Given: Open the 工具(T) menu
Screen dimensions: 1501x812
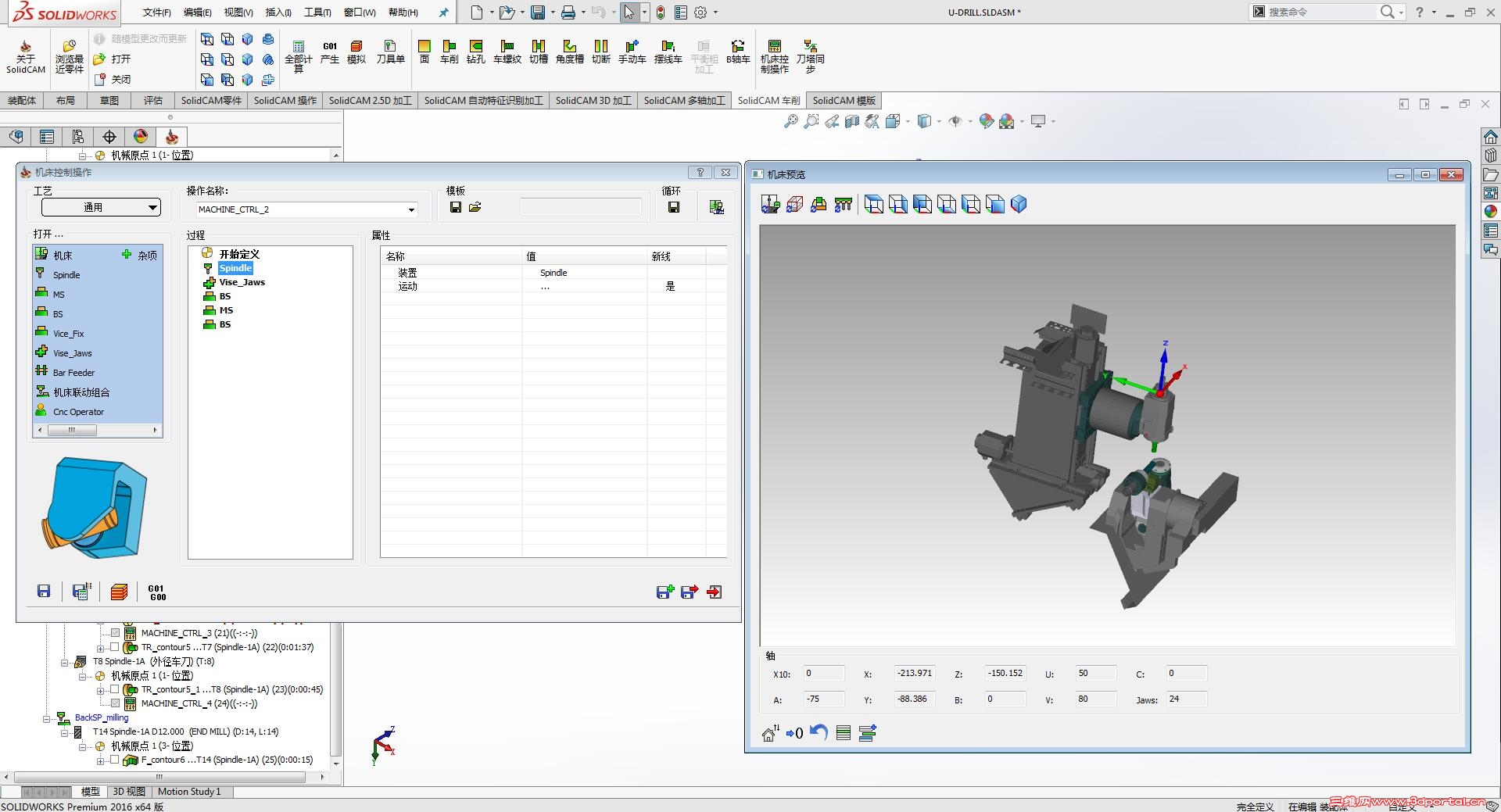Looking at the screenshot, I should tap(317, 13).
